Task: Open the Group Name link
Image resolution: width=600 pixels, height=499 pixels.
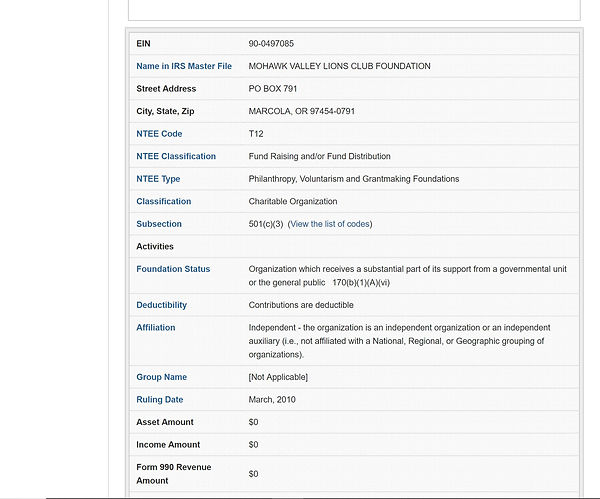Action: click(161, 377)
